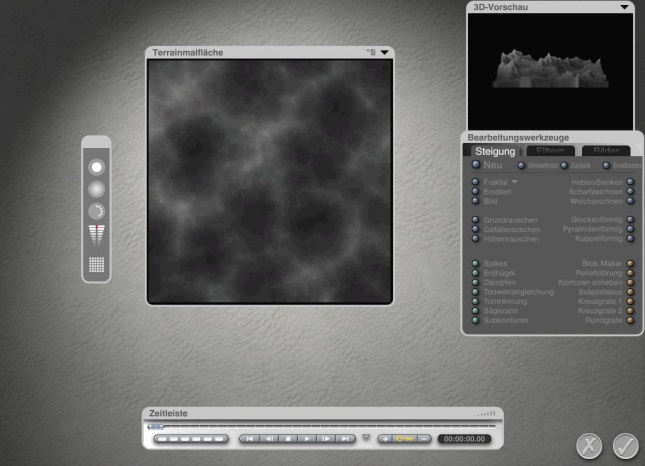This screenshot has height=466, width=645.
Task: Click the Pyramidenförmig orb
Action: tap(630, 229)
